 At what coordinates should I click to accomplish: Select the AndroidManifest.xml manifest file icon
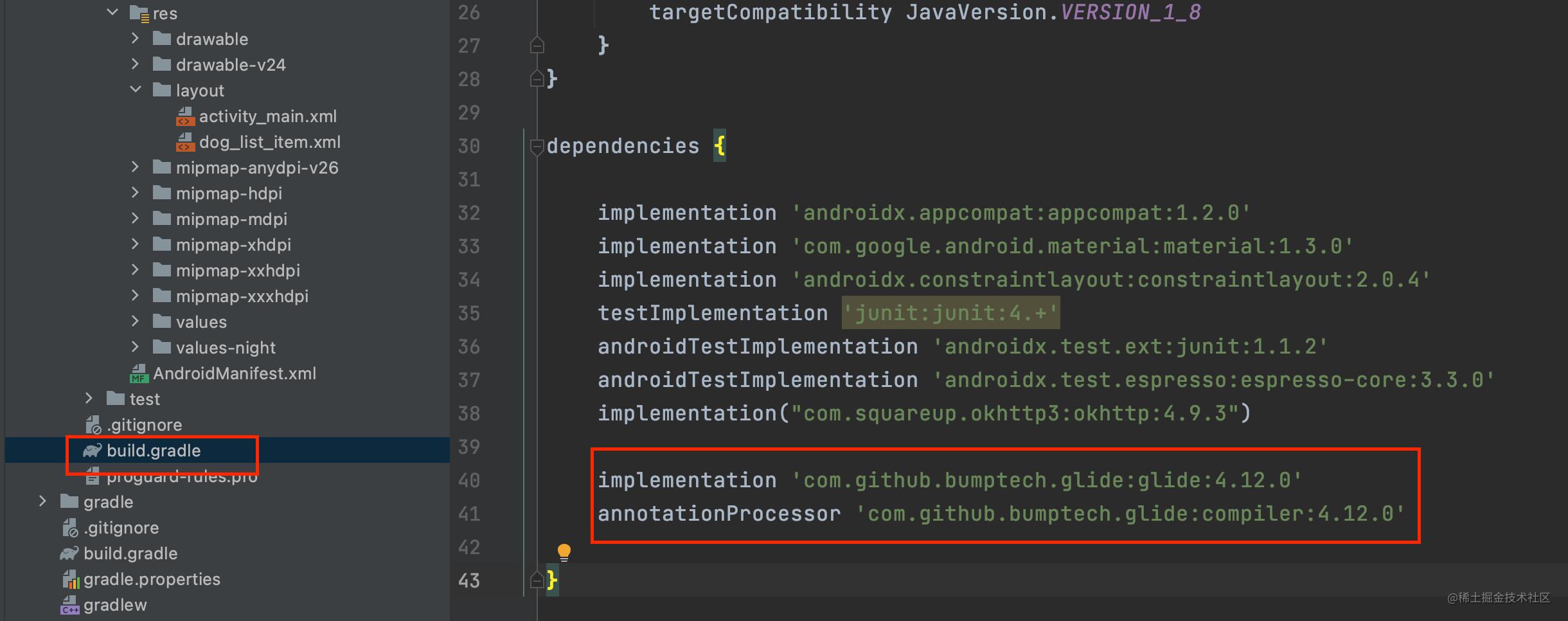(139, 373)
